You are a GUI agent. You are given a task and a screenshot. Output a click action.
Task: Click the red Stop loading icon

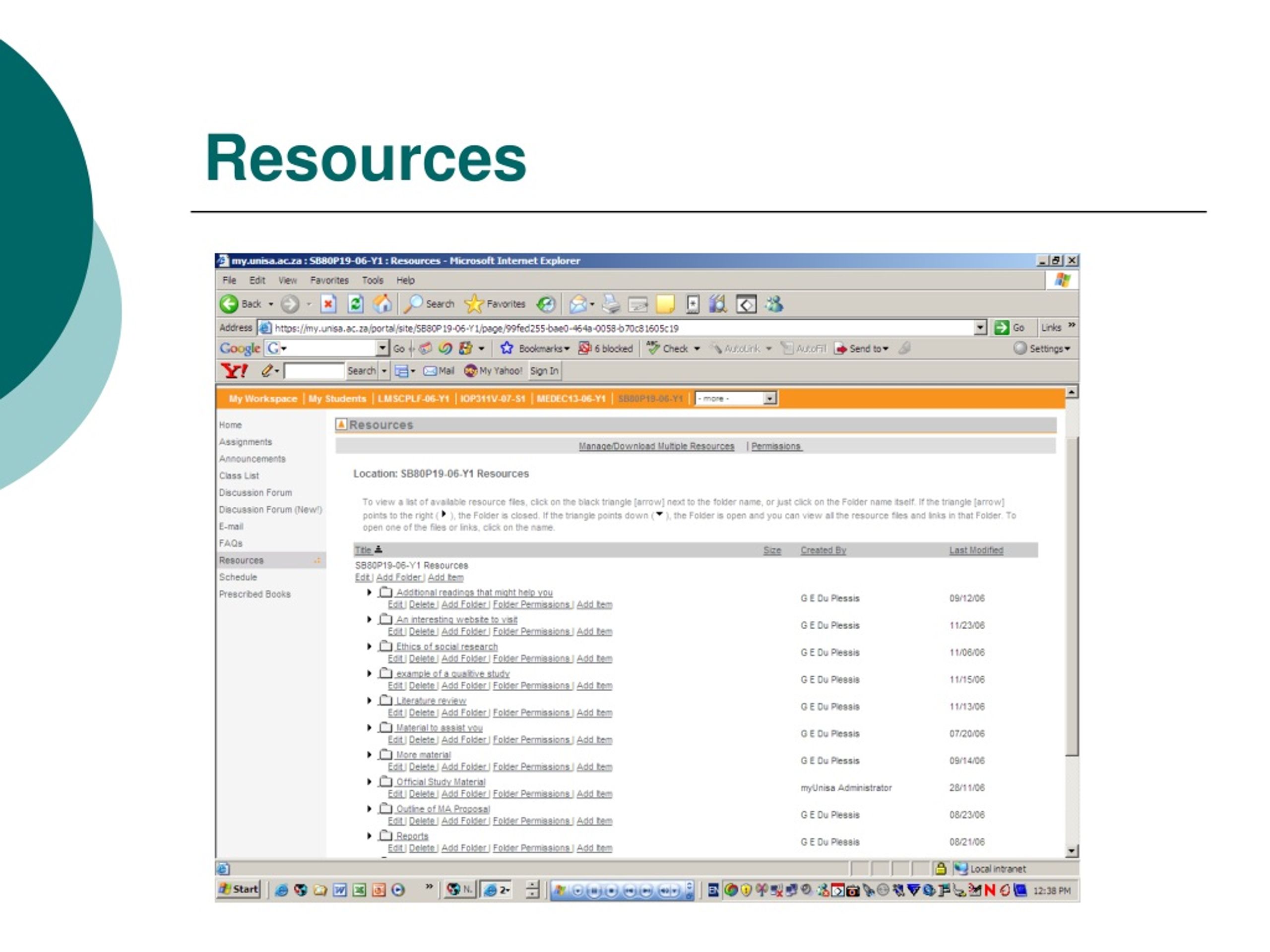(x=328, y=304)
